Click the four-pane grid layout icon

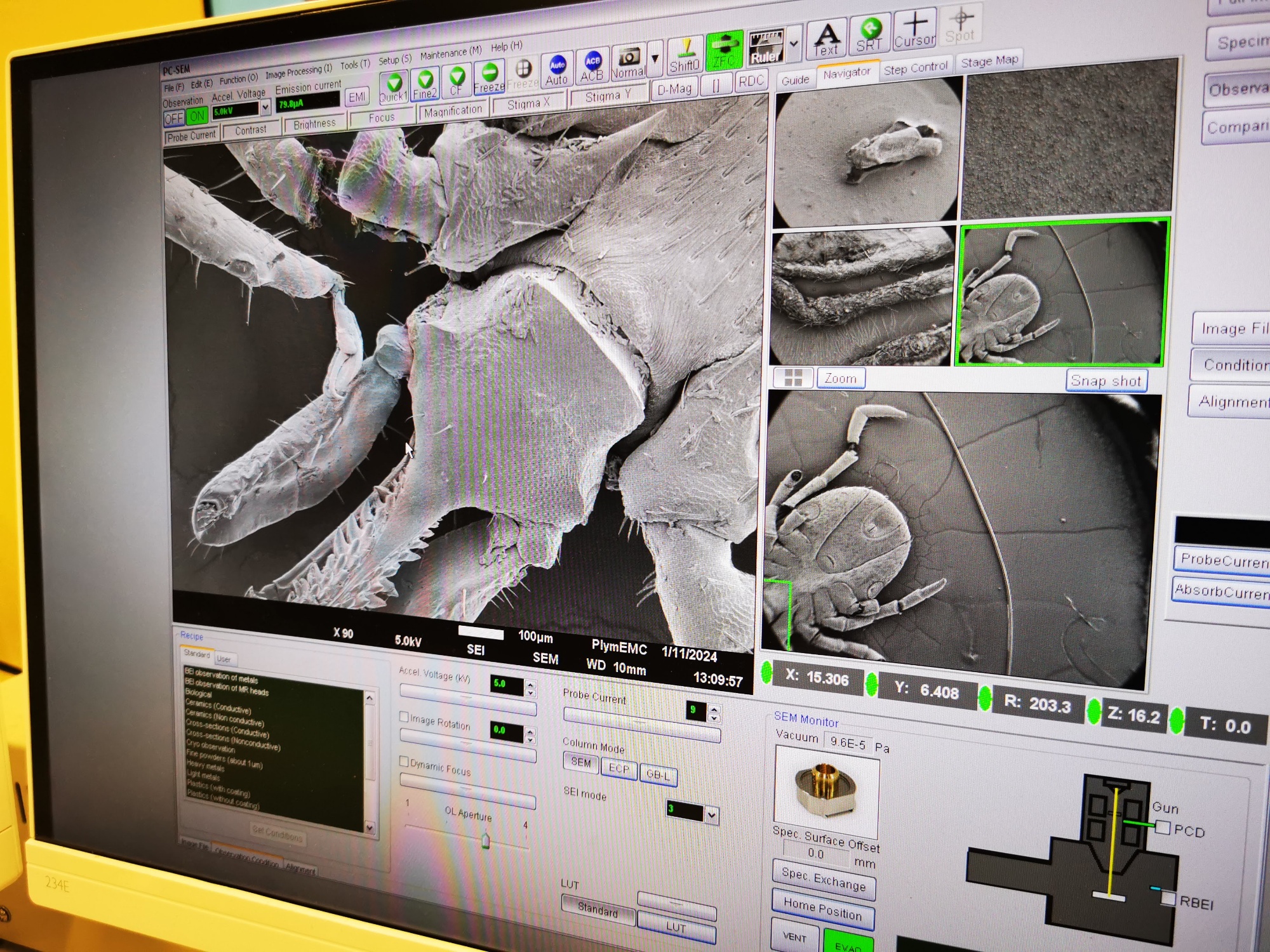tap(794, 377)
